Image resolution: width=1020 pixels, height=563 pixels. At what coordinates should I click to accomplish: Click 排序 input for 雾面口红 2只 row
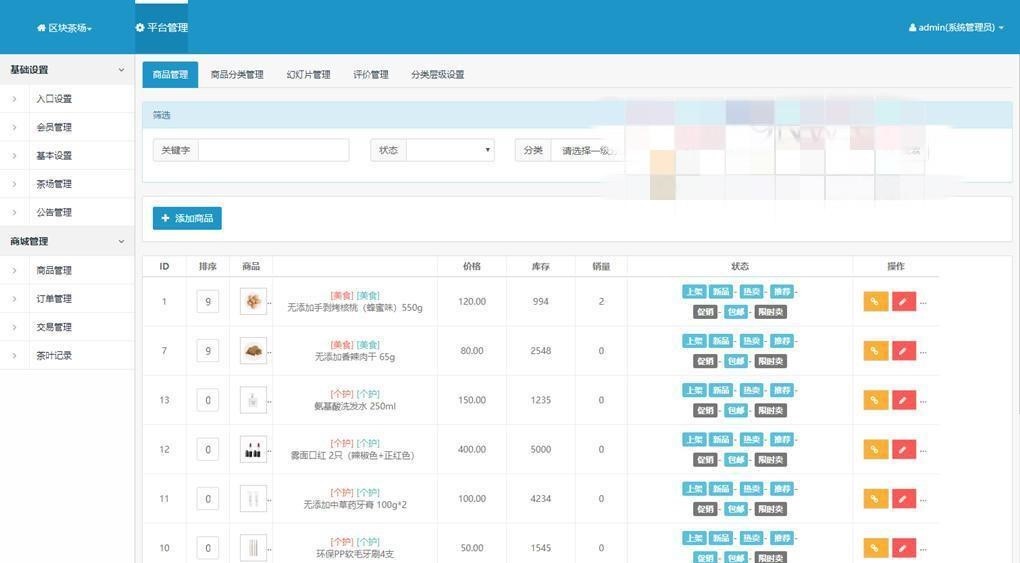[x=208, y=449]
